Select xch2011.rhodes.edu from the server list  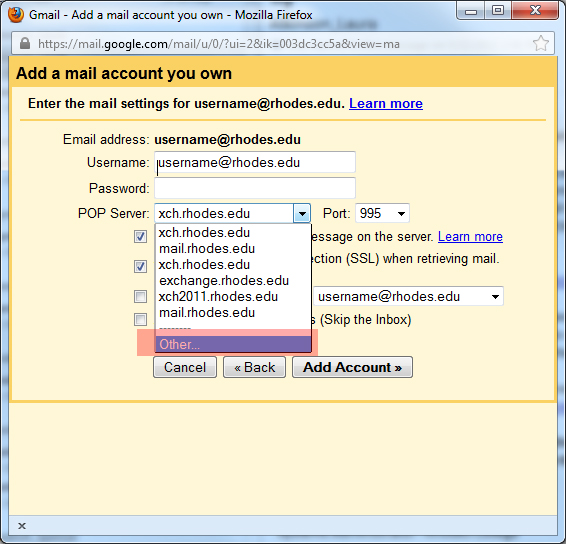click(x=233, y=296)
